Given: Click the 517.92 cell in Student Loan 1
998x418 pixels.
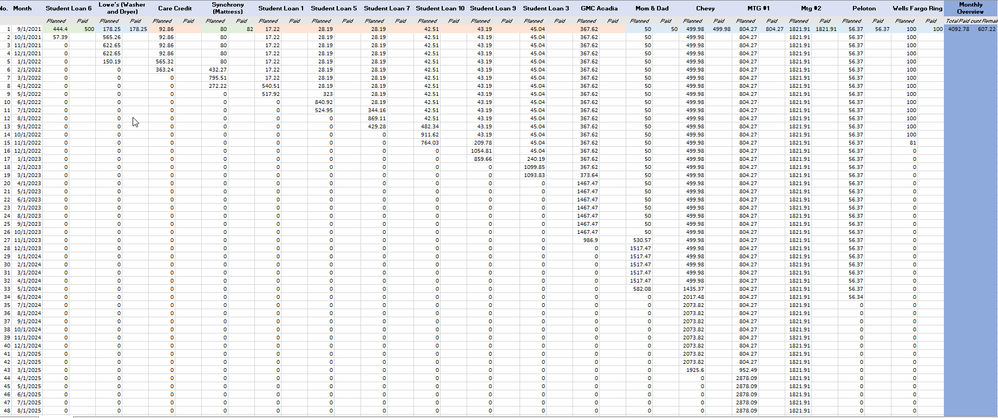Looking at the screenshot, I should coord(268,94).
